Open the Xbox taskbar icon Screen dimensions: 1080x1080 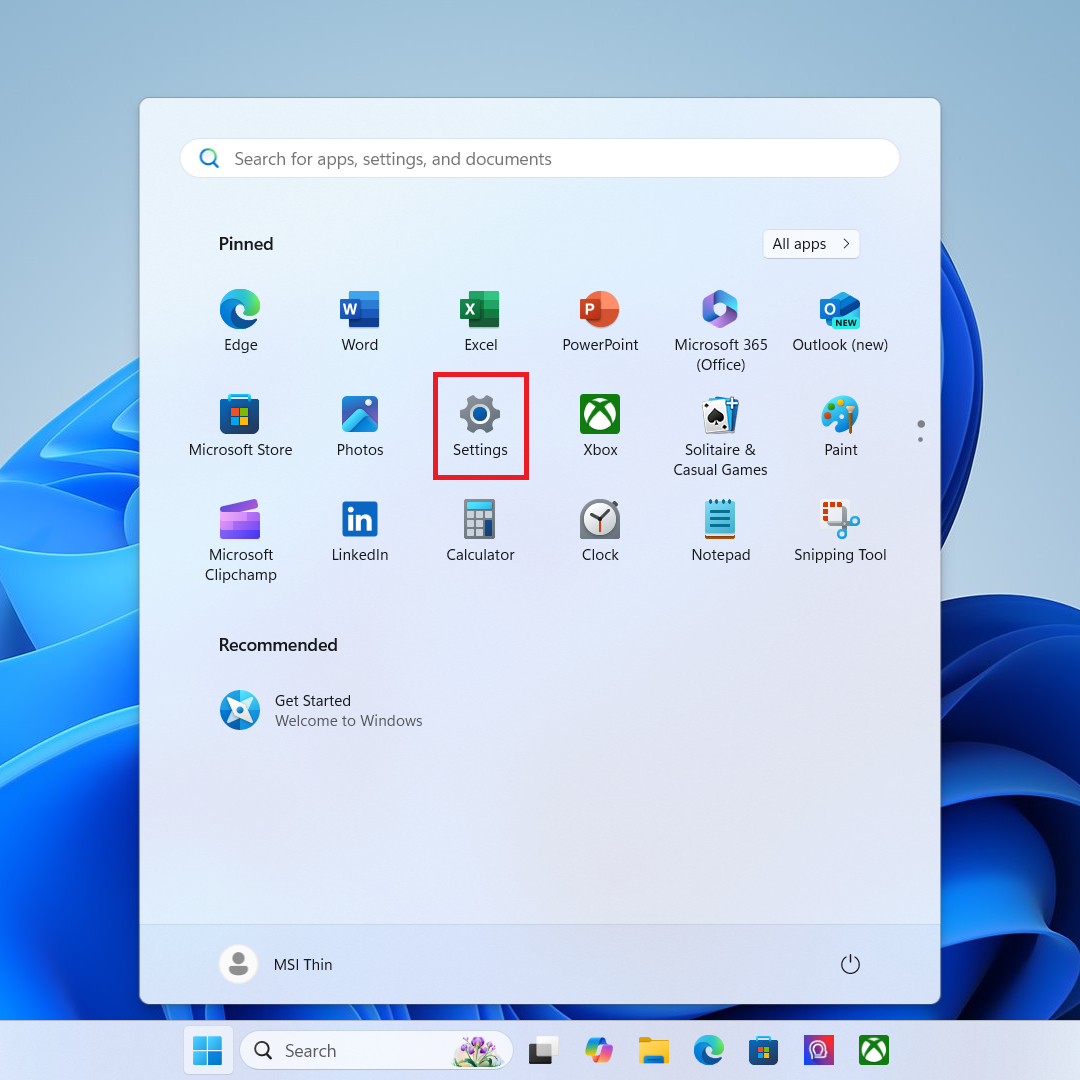click(873, 1050)
